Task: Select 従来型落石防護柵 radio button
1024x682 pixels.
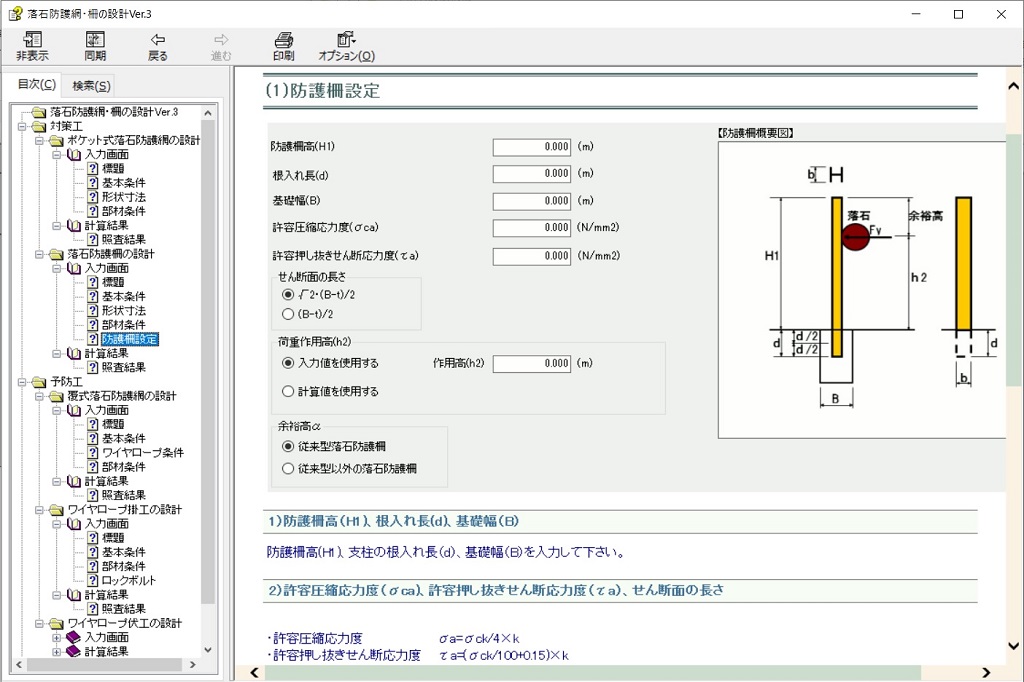Action: (x=288, y=447)
